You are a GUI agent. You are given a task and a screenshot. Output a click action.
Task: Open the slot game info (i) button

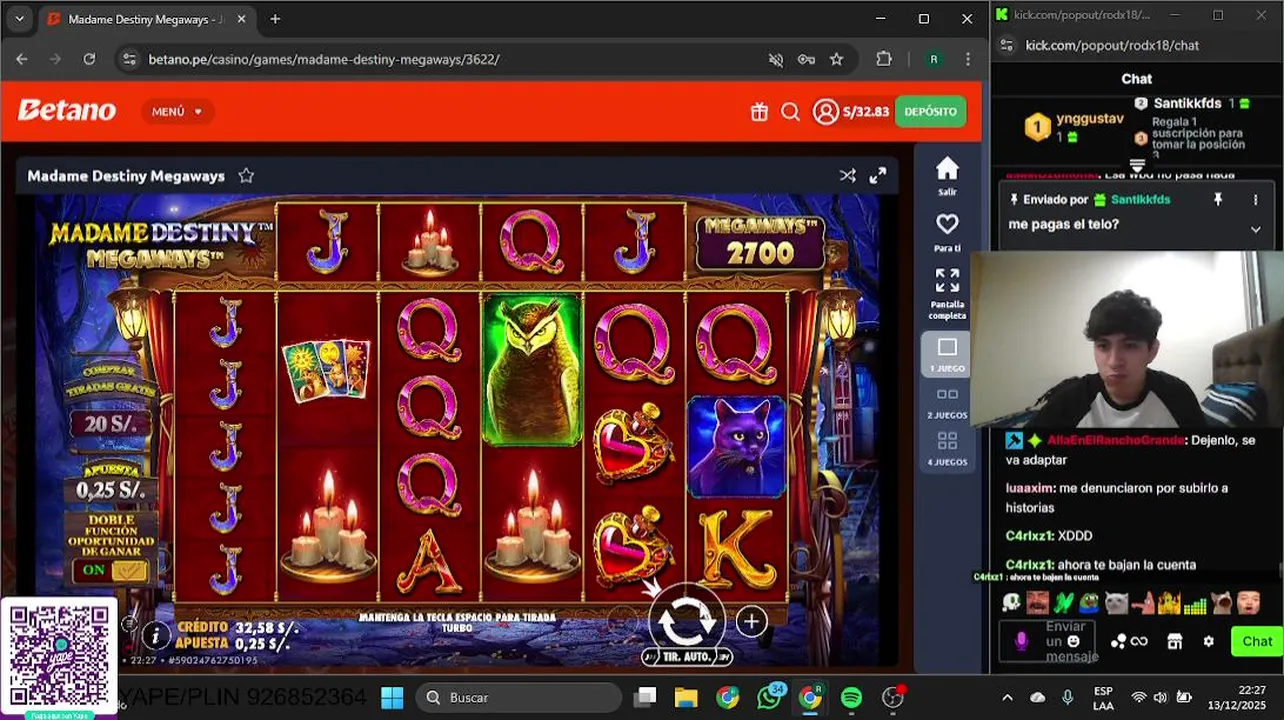coord(155,634)
